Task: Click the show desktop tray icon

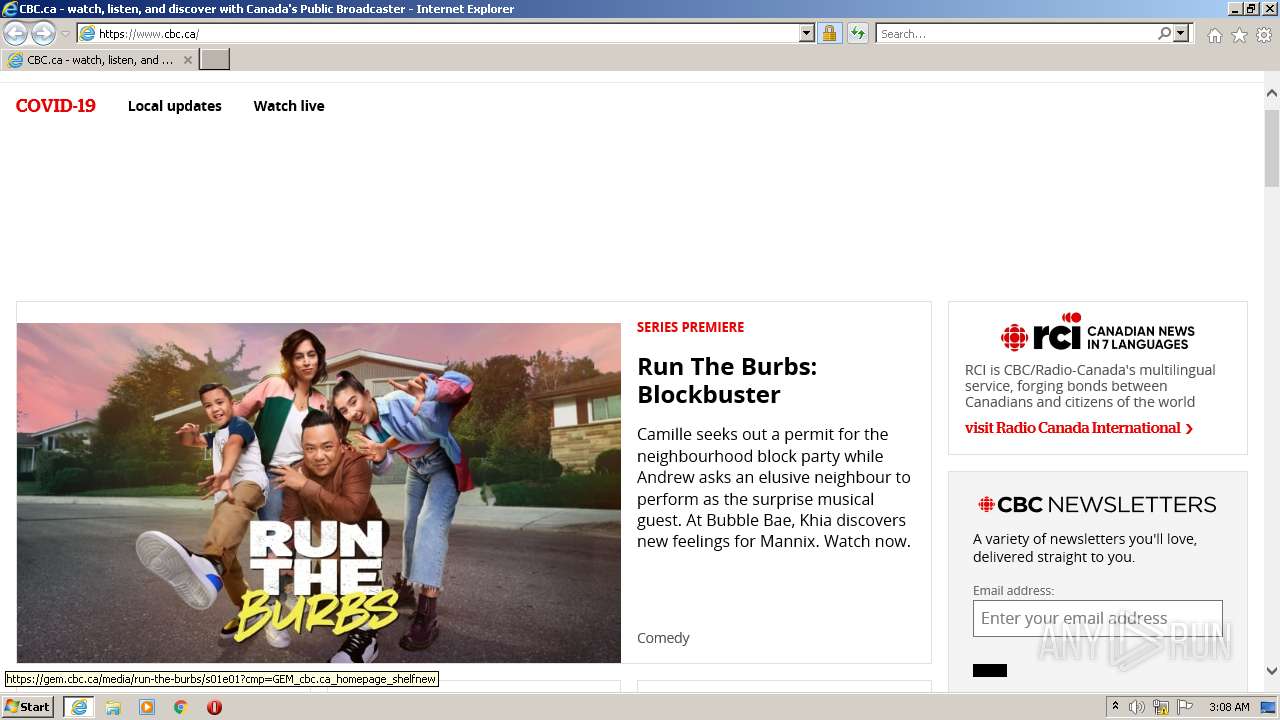Action: pyautogui.click(x=1269, y=707)
